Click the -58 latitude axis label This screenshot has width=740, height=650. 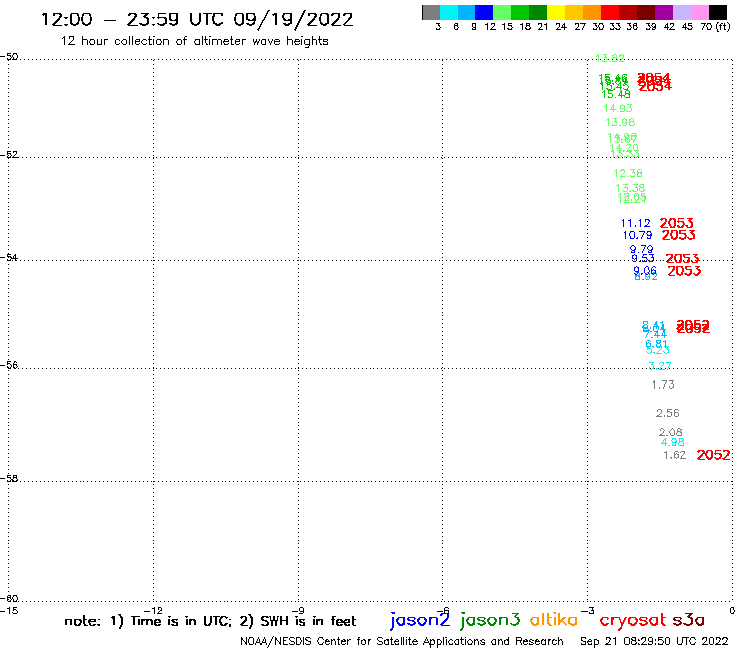9,479
